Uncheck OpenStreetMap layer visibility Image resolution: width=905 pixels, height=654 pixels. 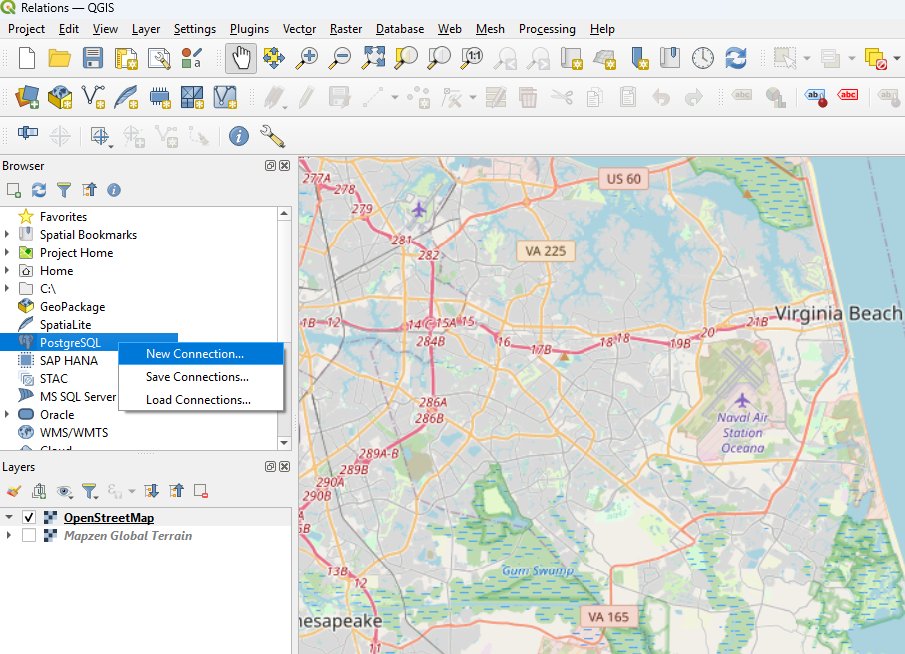click(29, 517)
